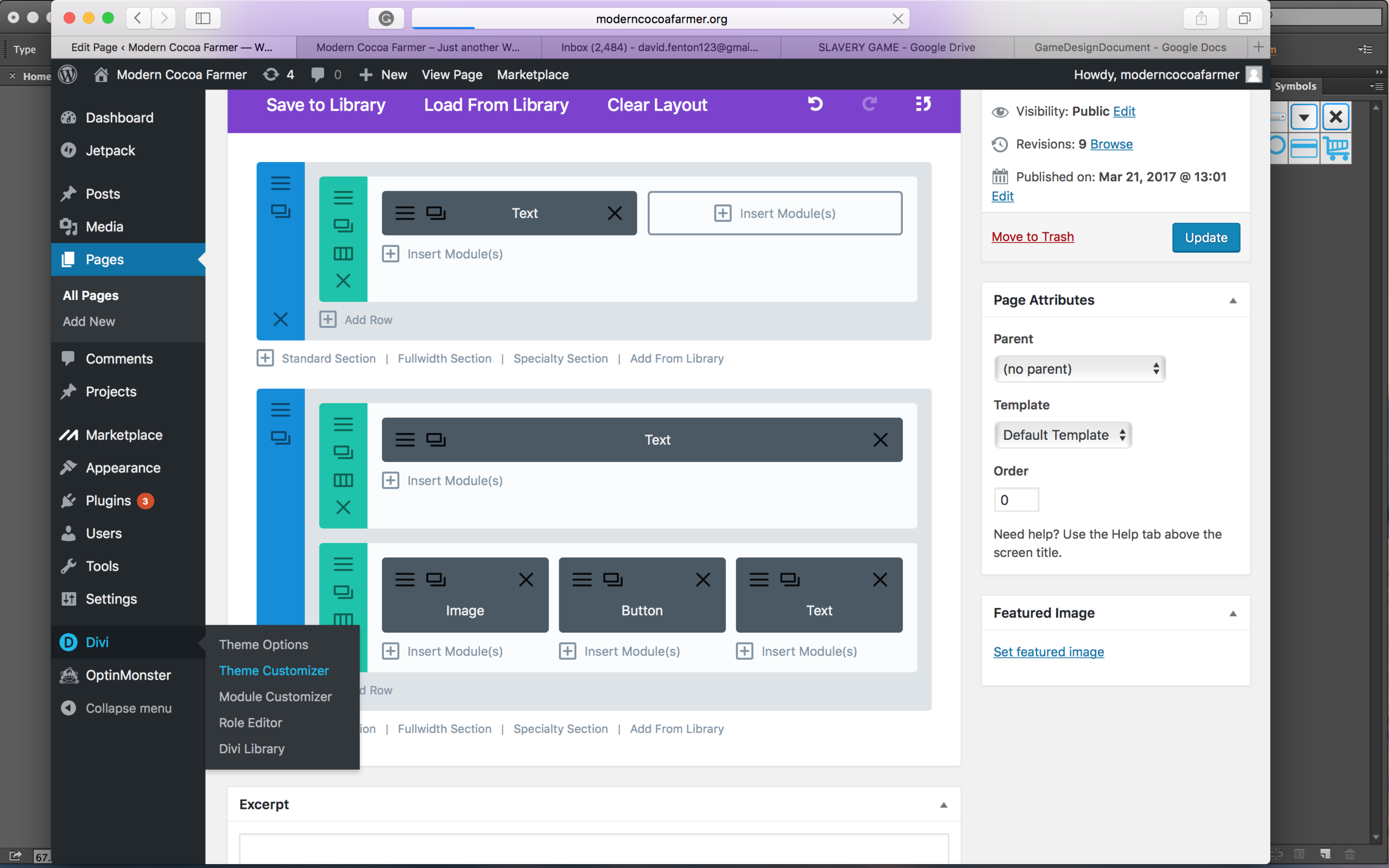Switch to the SLAVERY GAME Google Drive tab
Viewport: 1389px width, 868px height.
896,48
